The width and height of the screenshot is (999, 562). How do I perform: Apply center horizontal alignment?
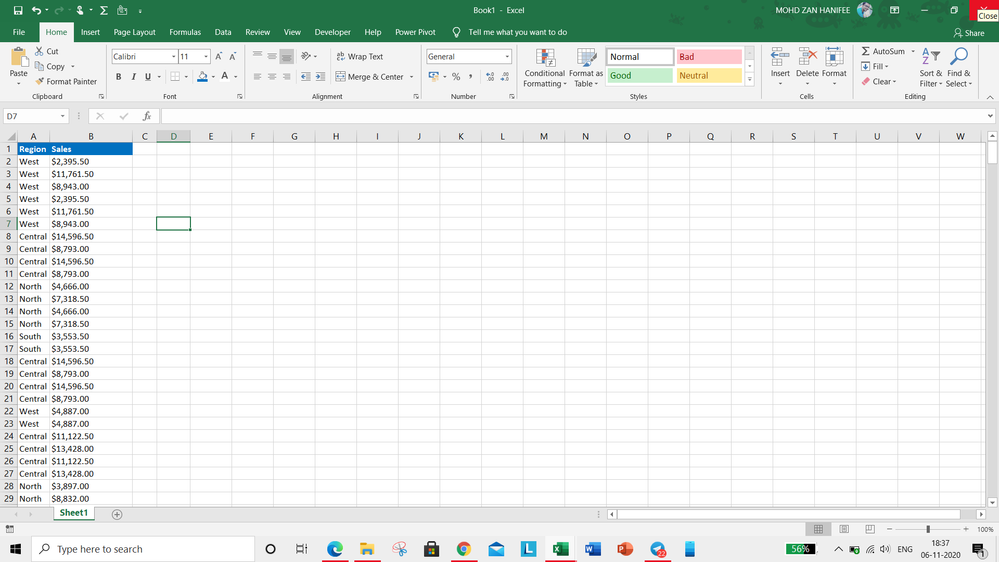[x=272, y=76]
